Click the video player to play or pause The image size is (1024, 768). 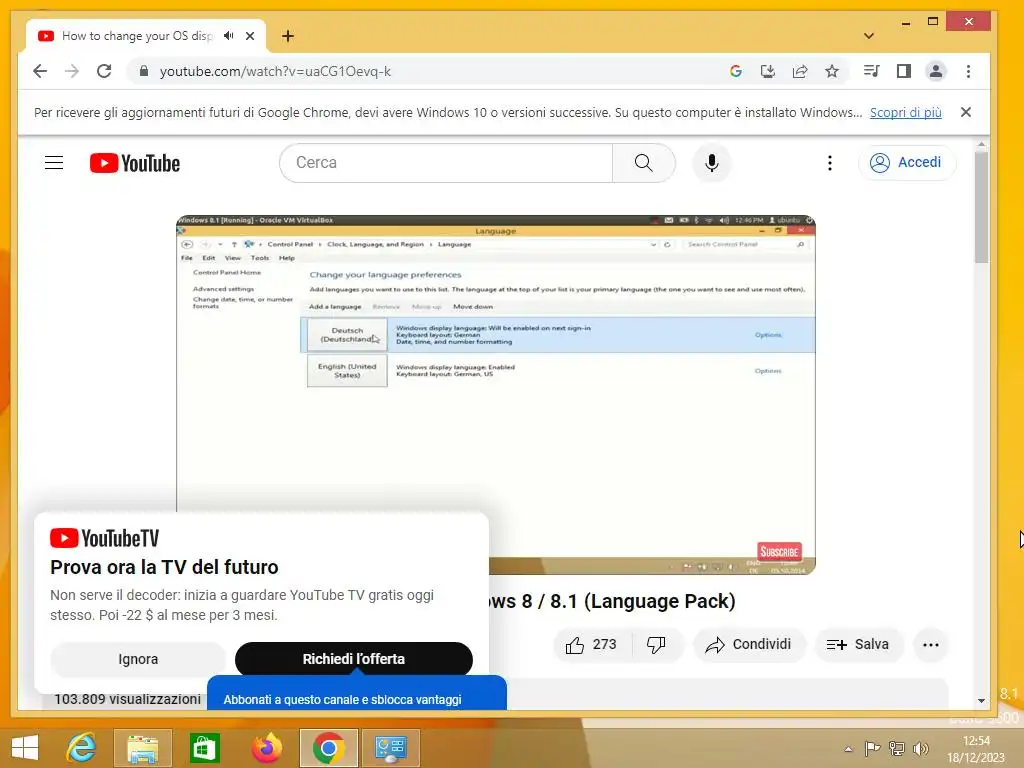click(x=496, y=394)
